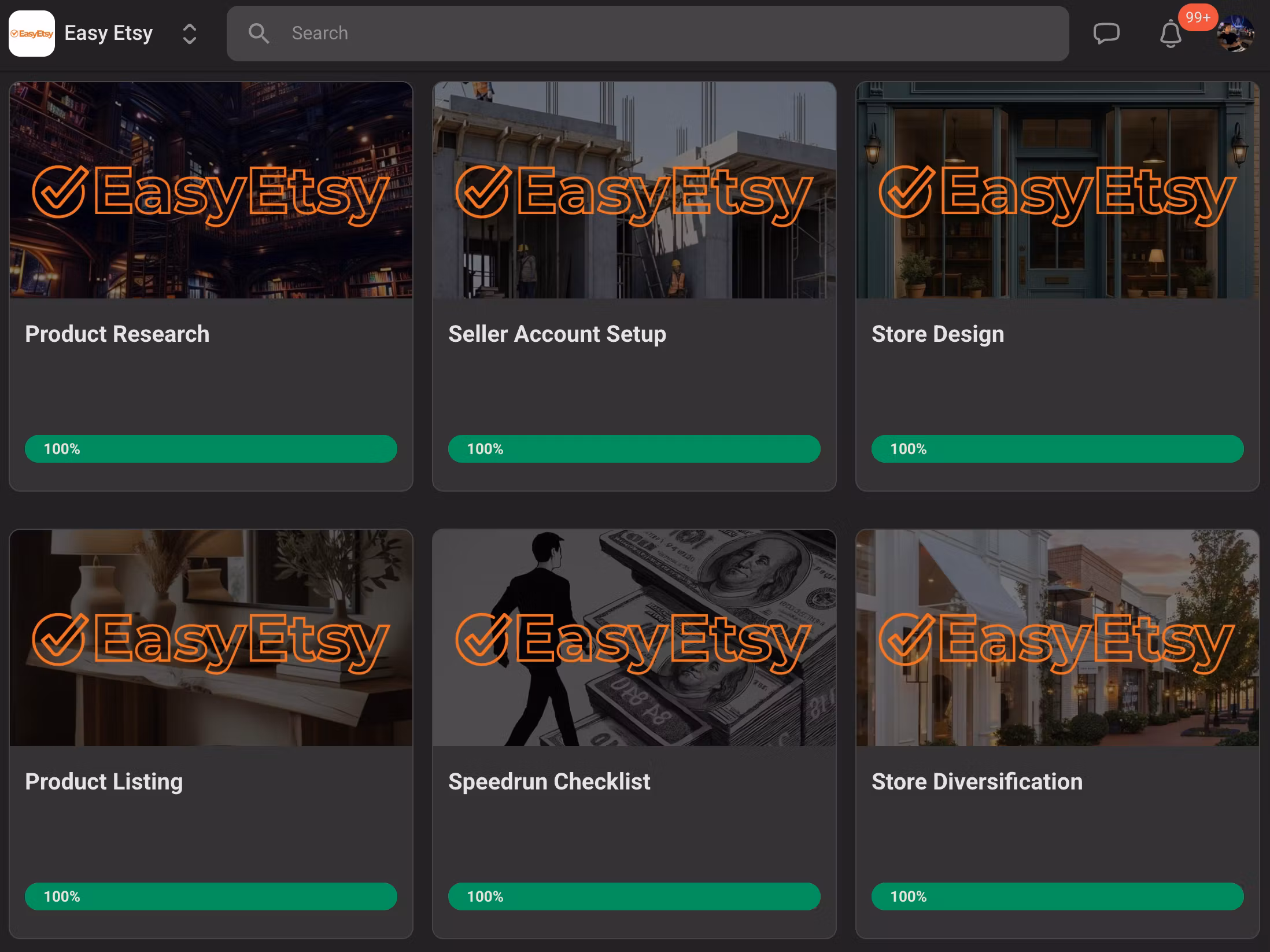Image resolution: width=1270 pixels, height=952 pixels.
Task: Click the Store Design title
Action: pos(938,334)
